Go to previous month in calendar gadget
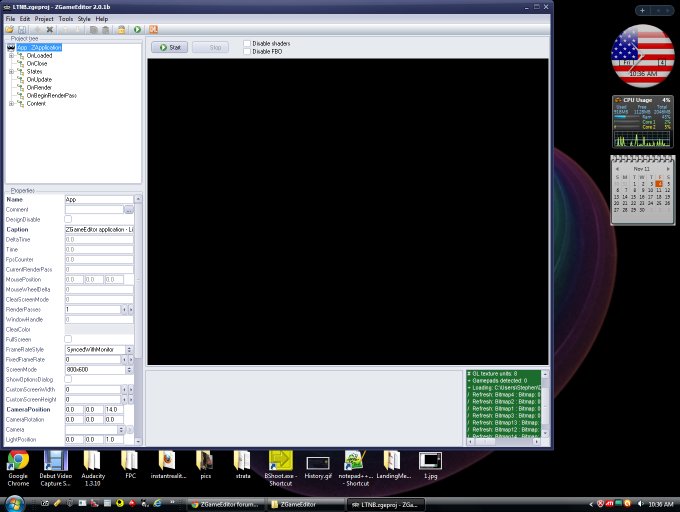The width and height of the screenshot is (680, 512). coord(617,168)
